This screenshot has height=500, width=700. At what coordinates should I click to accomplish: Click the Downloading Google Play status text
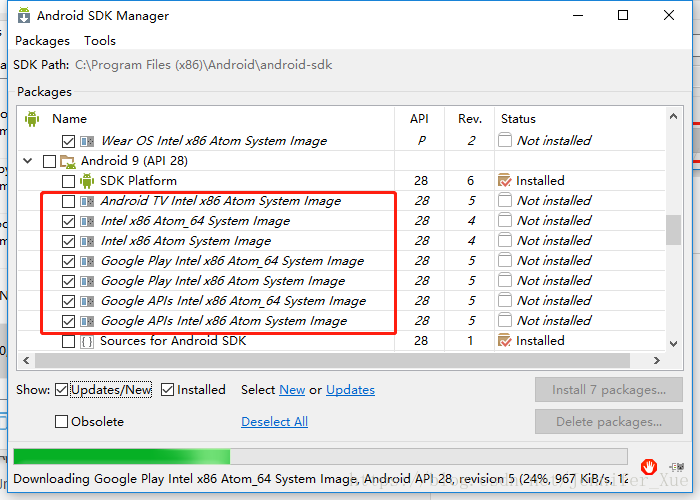(321, 479)
